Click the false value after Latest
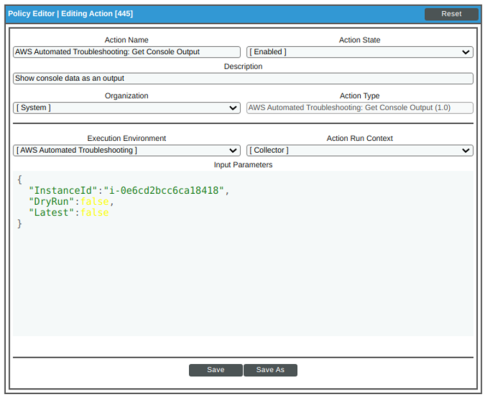The image size is (485, 400). click(95, 213)
